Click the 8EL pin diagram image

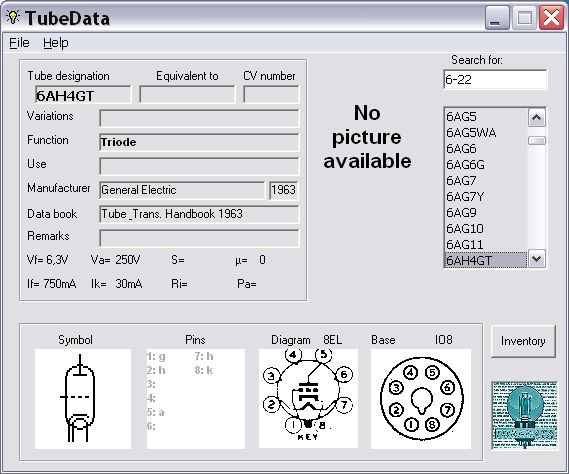coord(308,399)
